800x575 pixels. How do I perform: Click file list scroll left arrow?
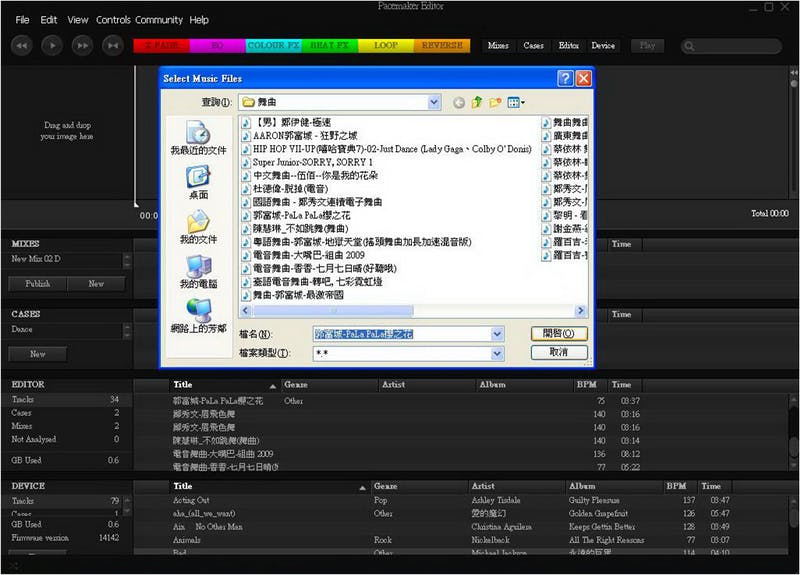click(246, 311)
